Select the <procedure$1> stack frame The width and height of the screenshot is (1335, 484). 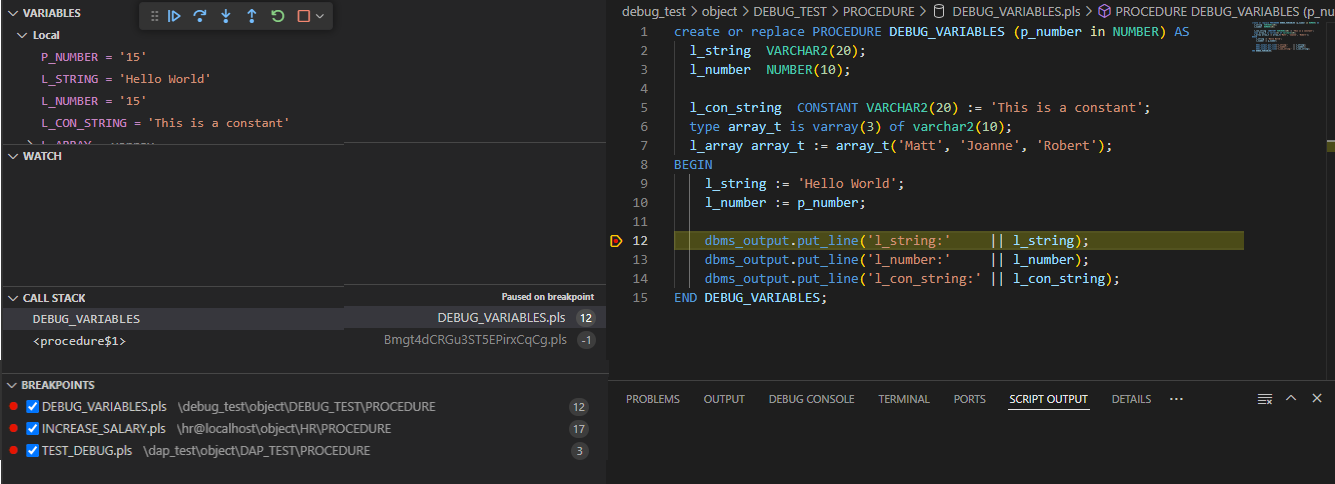pyautogui.click(x=80, y=341)
